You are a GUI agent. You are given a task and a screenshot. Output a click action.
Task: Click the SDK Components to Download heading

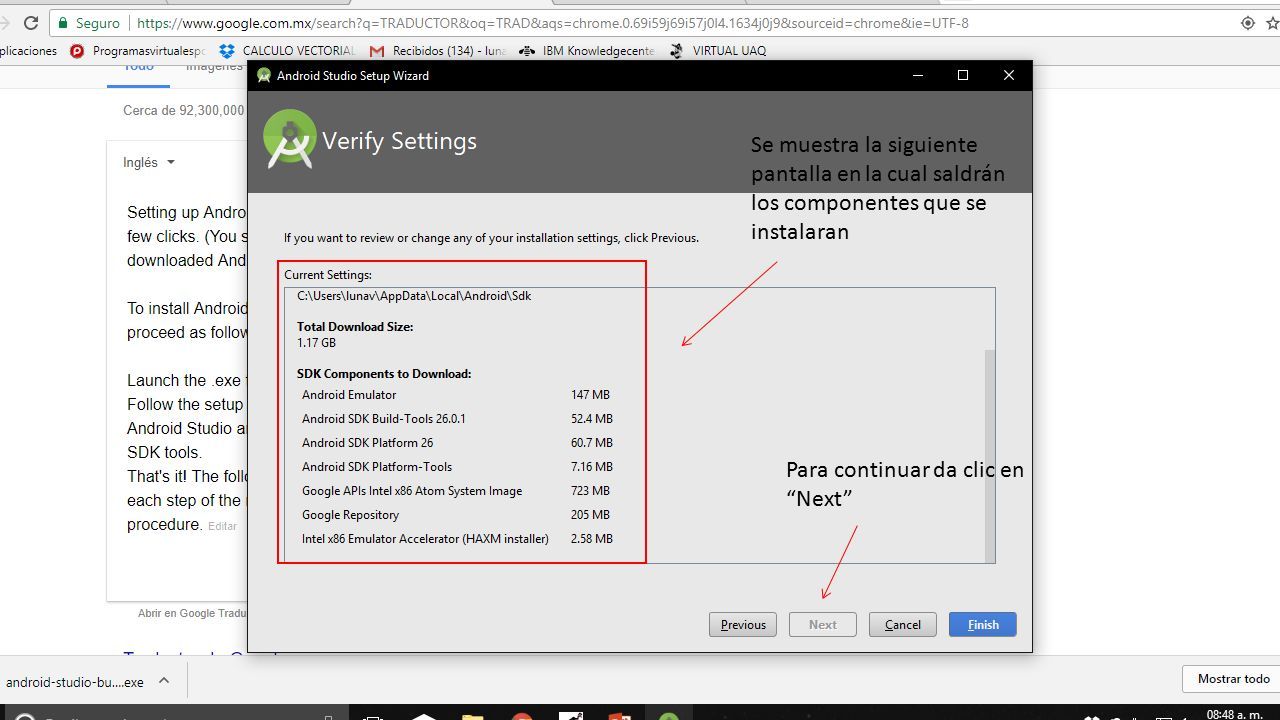384,374
